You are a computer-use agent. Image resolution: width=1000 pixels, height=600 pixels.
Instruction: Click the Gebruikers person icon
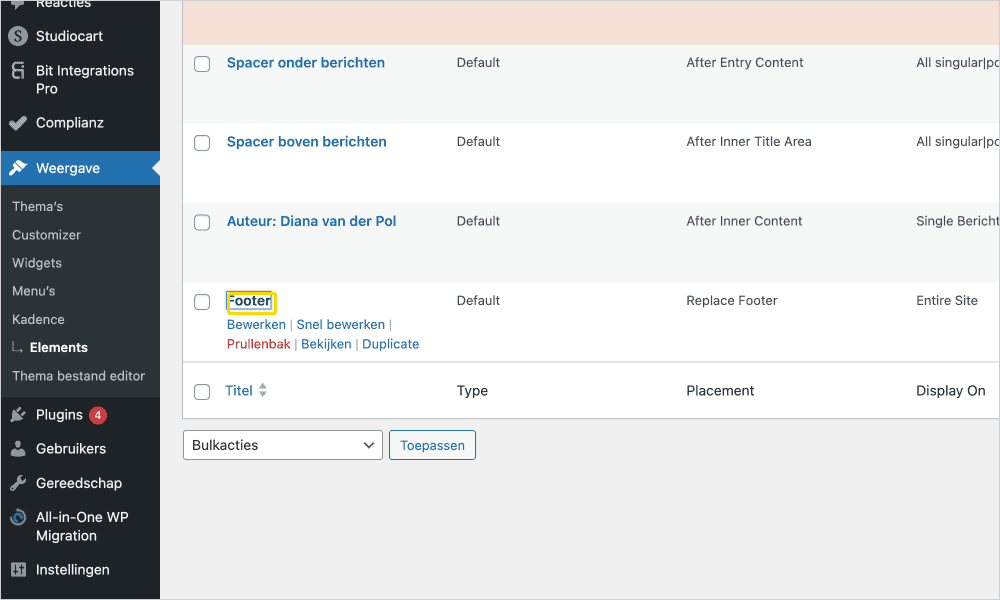click(x=18, y=449)
